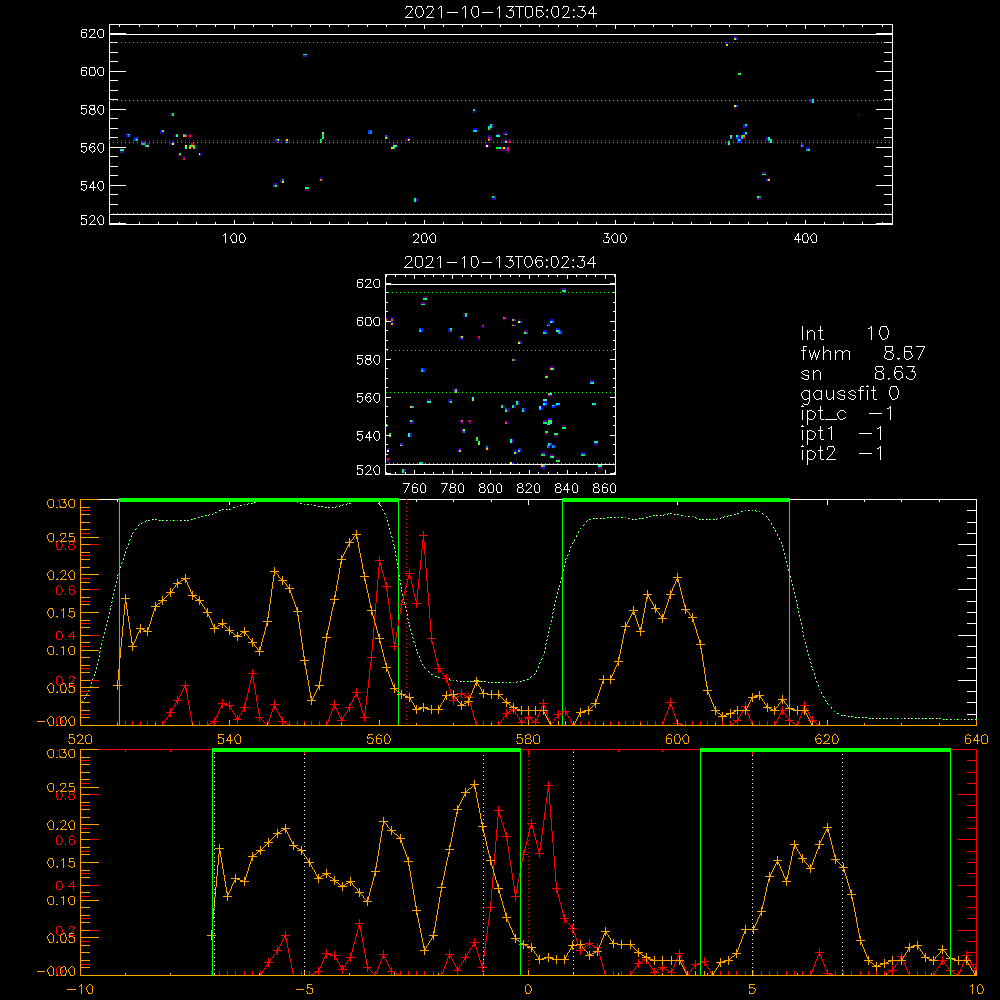Click the green bar spanning -7 to 0 in the bottom plot
This screenshot has height=1000, width=1000.
366,750
